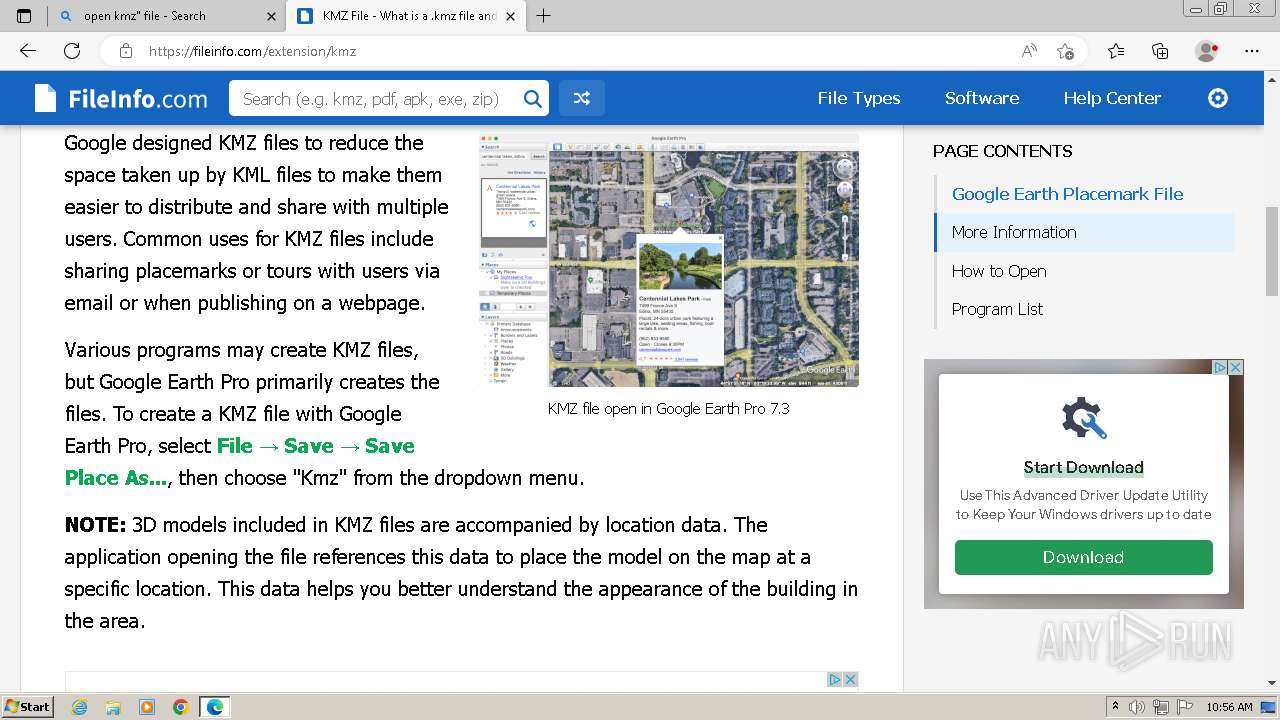Image resolution: width=1280 pixels, height=720 pixels.
Task: Open Windows Media Player from taskbar
Action: click(x=147, y=707)
